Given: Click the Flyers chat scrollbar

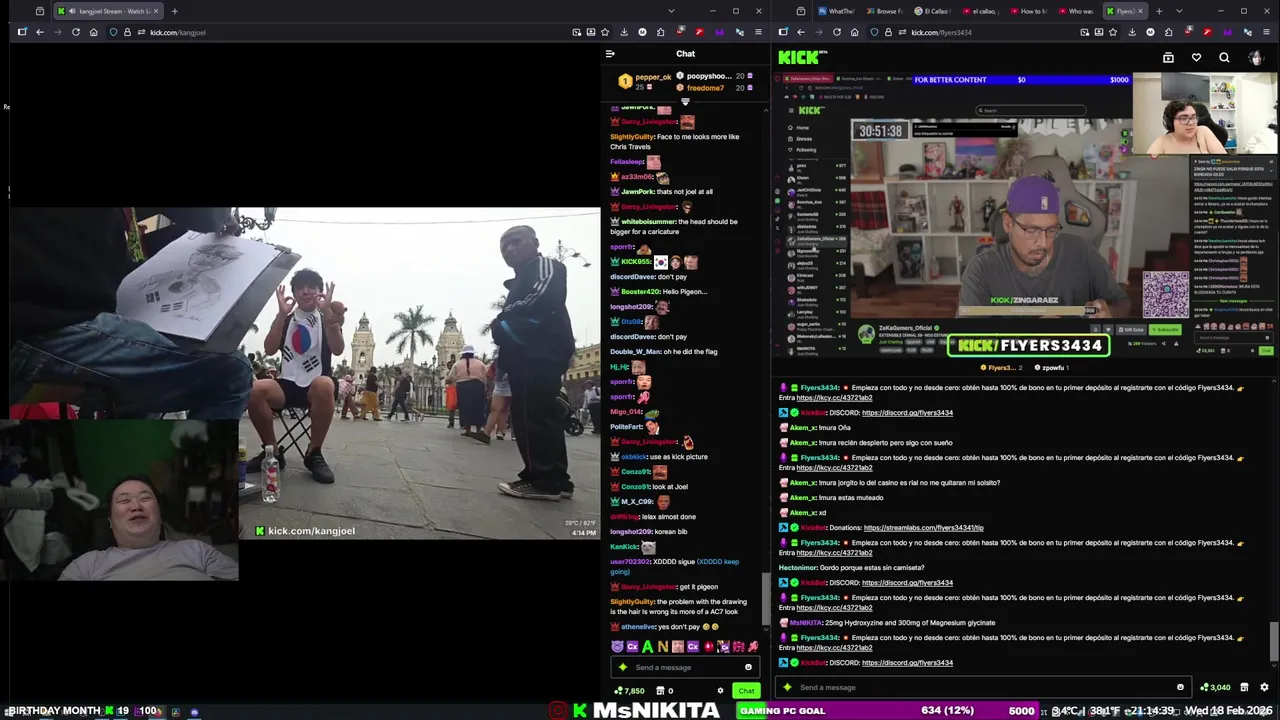Looking at the screenshot, I should coord(1273,640).
